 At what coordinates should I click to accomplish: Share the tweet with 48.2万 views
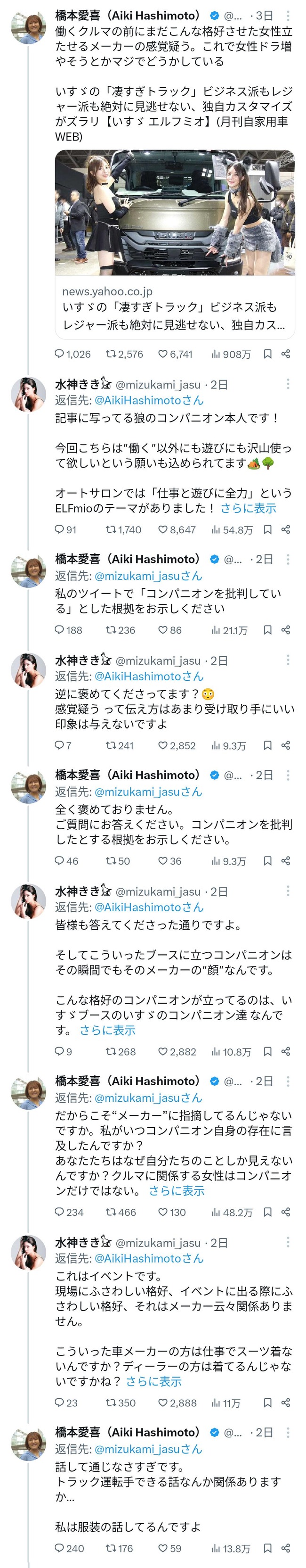click(285, 1213)
